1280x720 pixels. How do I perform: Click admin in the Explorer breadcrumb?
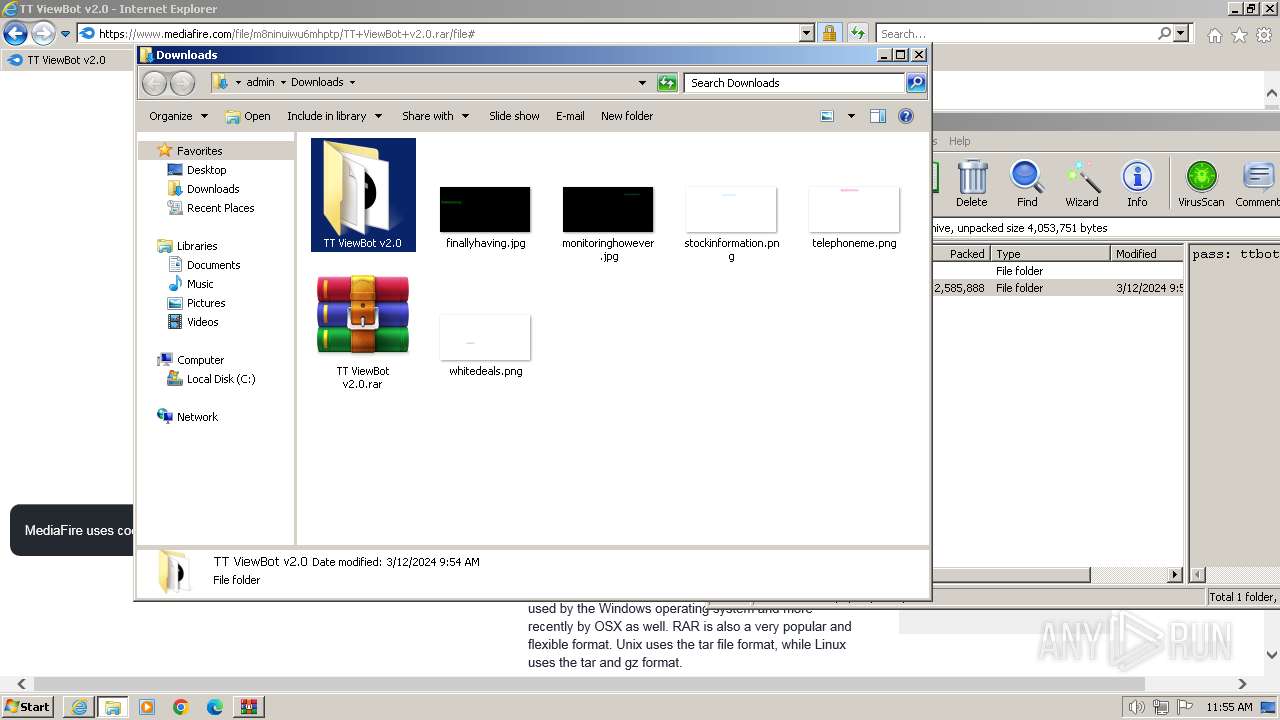pos(260,83)
